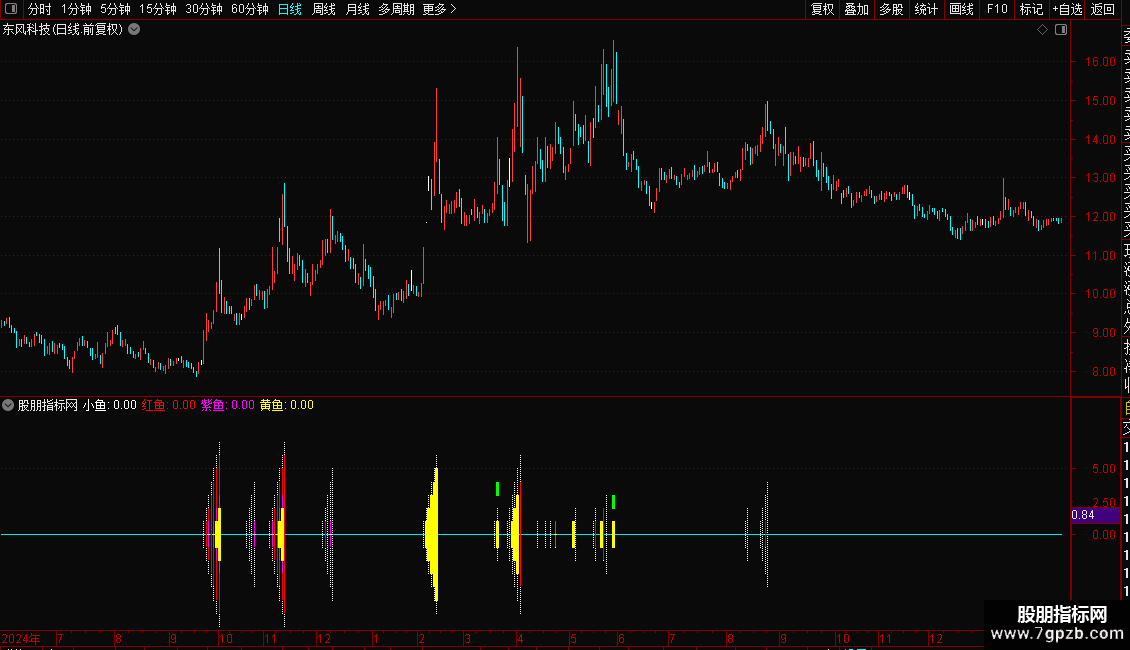
Task: Switch to 分时 intraday view
Action: point(40,9)
